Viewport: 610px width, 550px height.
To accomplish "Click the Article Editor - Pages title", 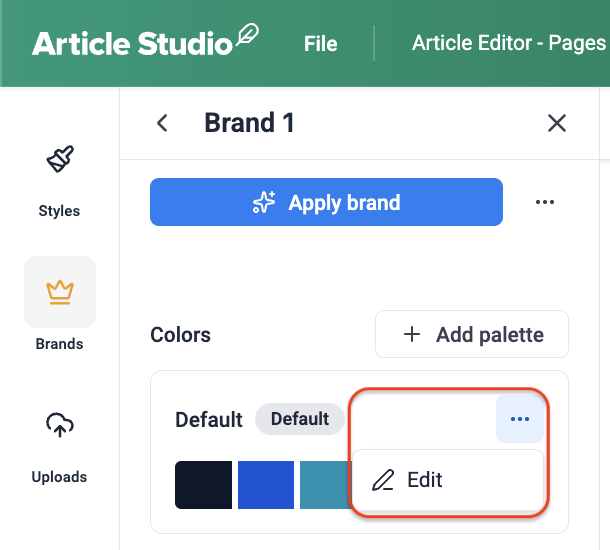I will point(508,44).
